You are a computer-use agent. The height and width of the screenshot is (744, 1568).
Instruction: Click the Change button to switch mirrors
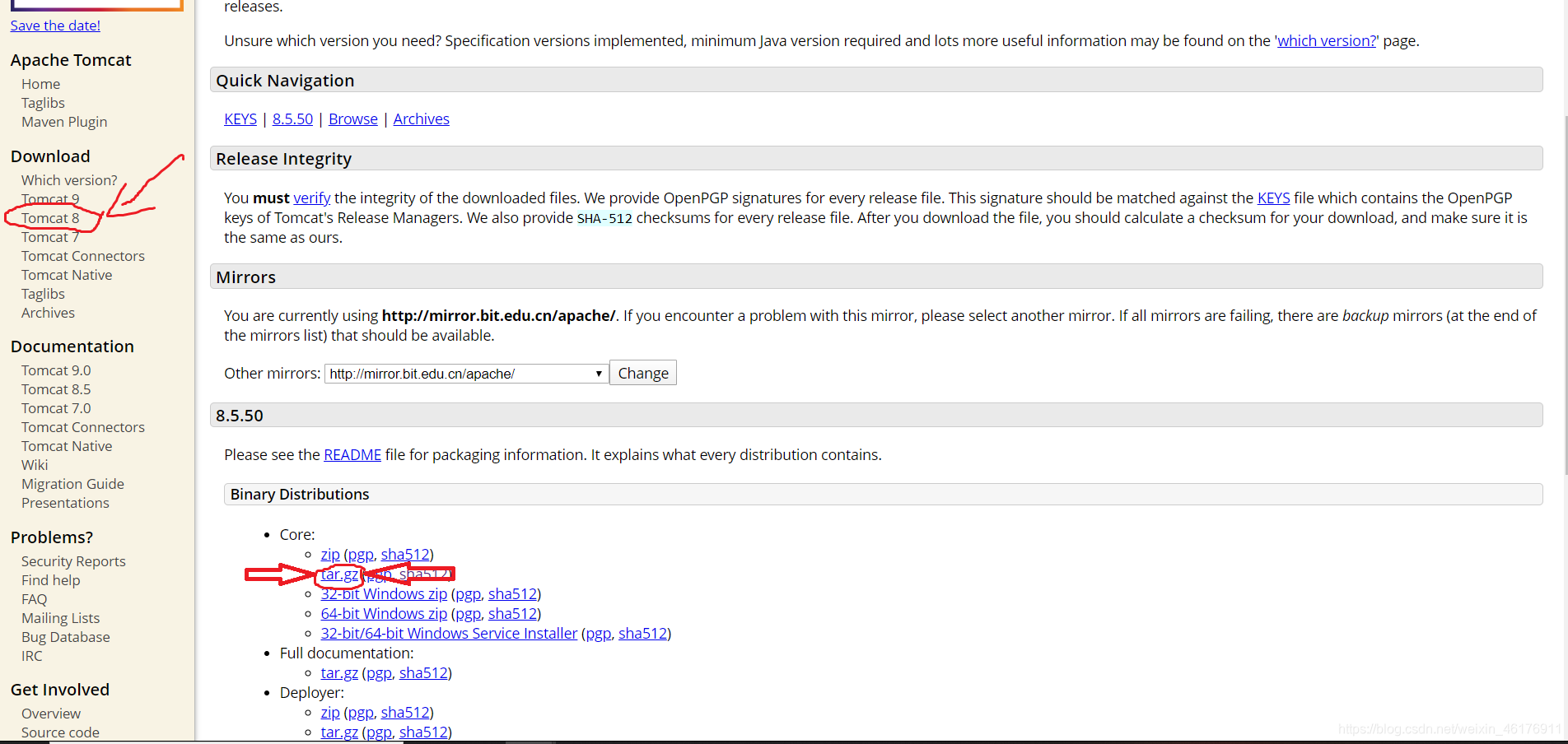coord(642,373)
